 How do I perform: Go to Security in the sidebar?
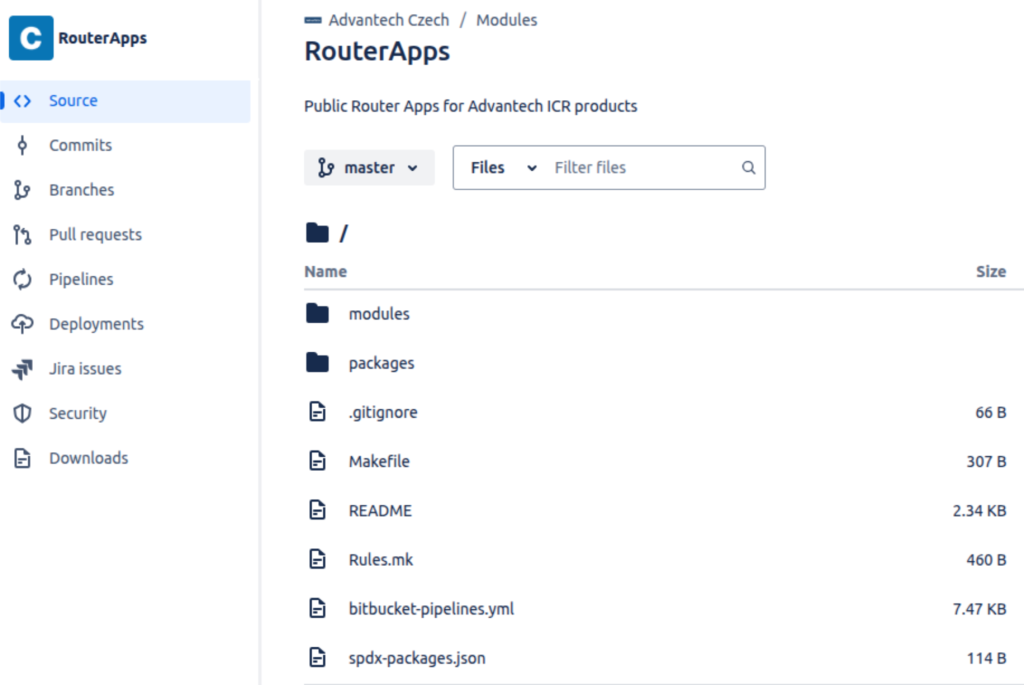point(78,413)
